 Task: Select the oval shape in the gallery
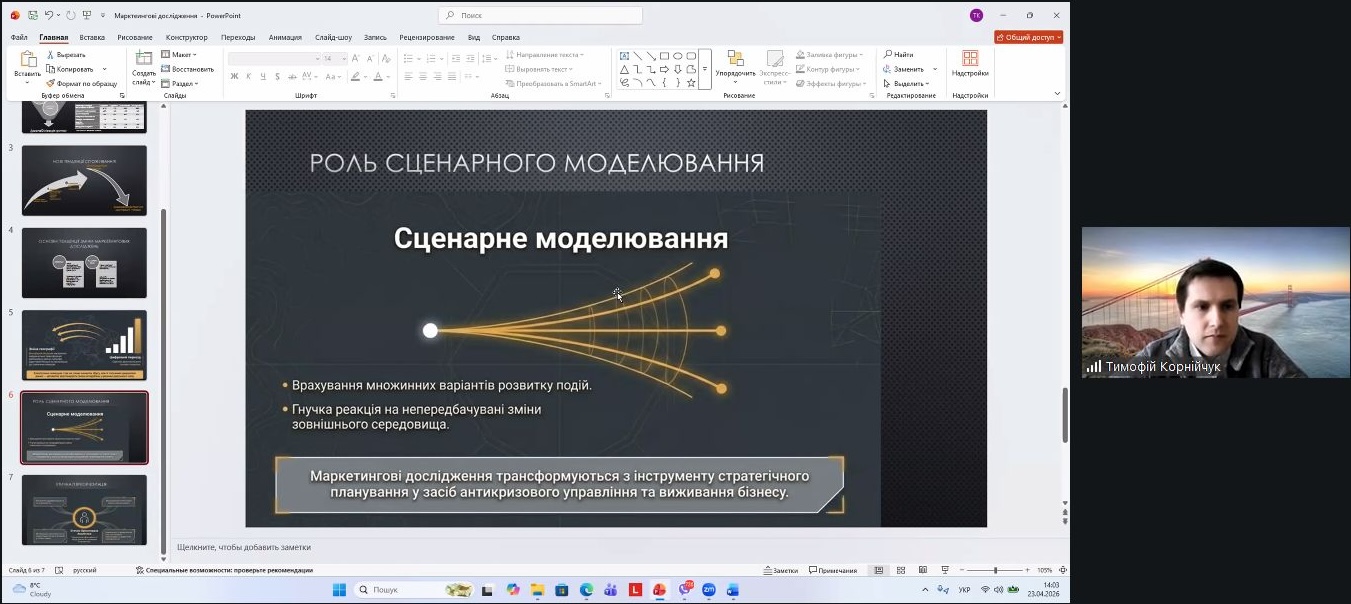[677, 56]
